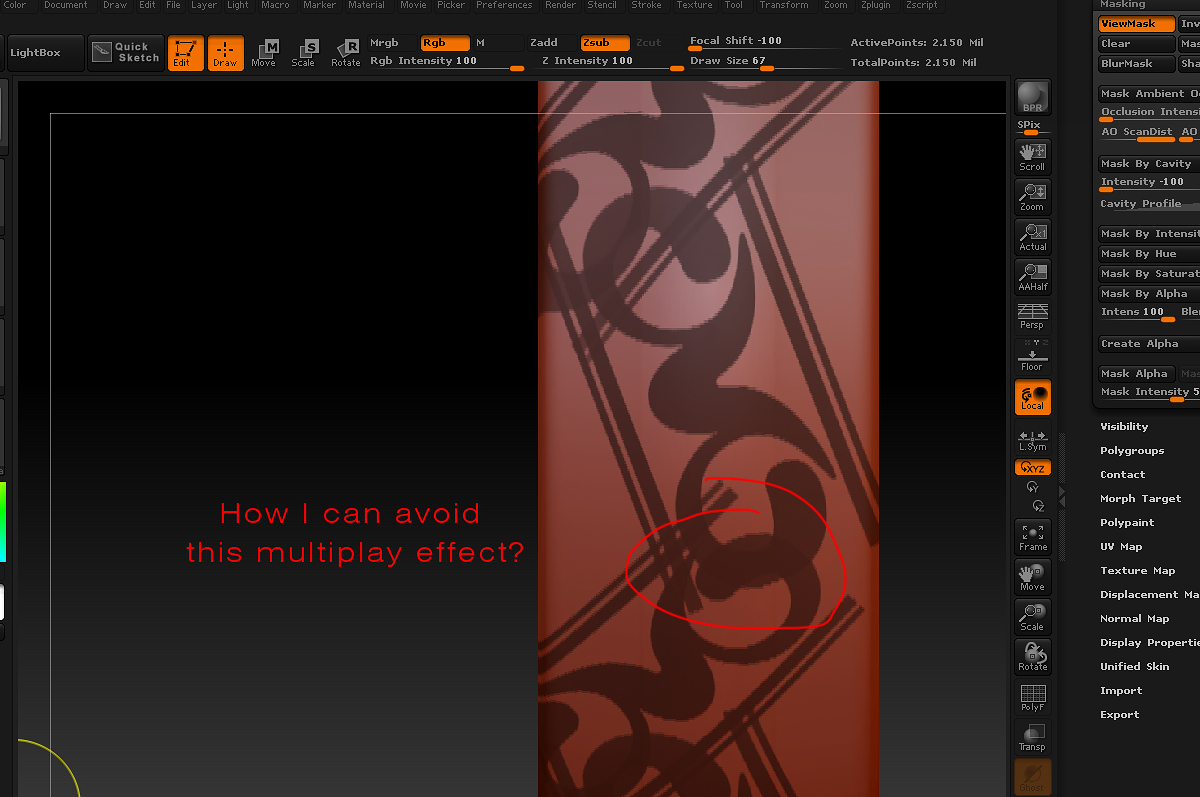The width and height of the screenshot is (1200, 797).
Task: Enable Zadd sculpt mode
Action: click(x=553, y=43)
